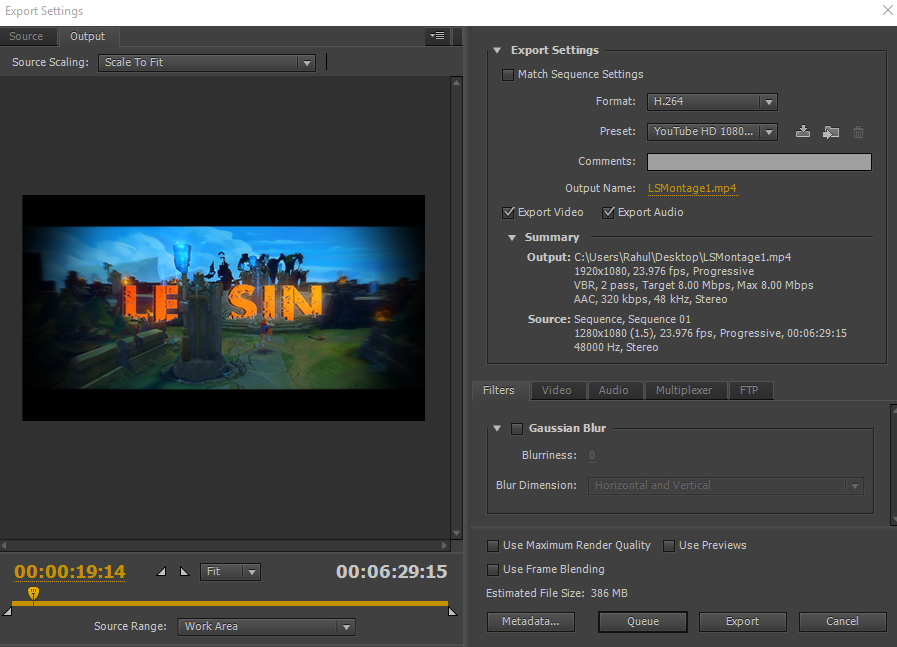Click the Import Preset icon
The height and width of the screenshot is (647, 897).
(831, 132)
